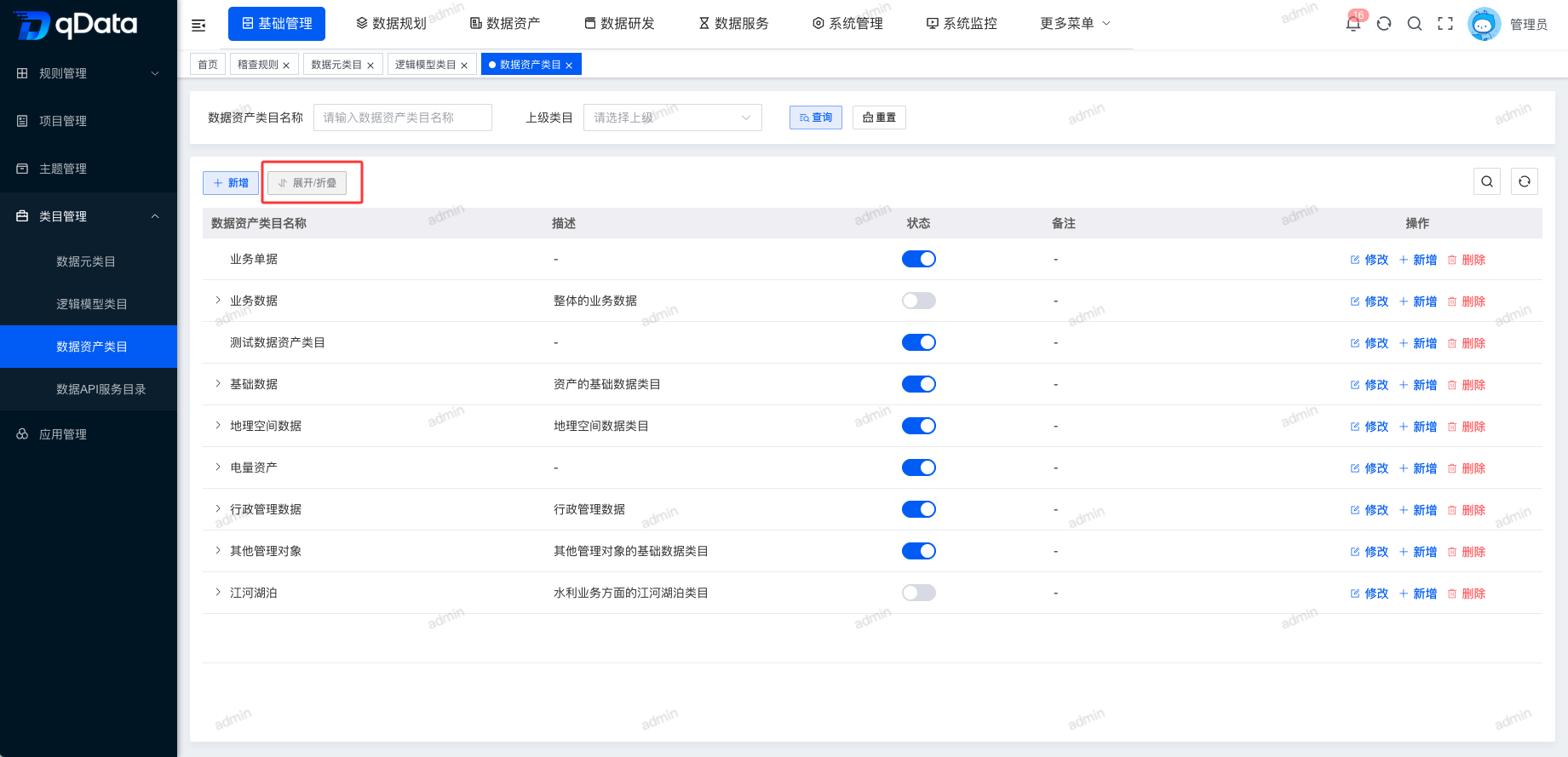The height and width of the screenshot is (757, 1568).
Task: Enable status switch for 江河湖泊
Action: tap(919, 593)
